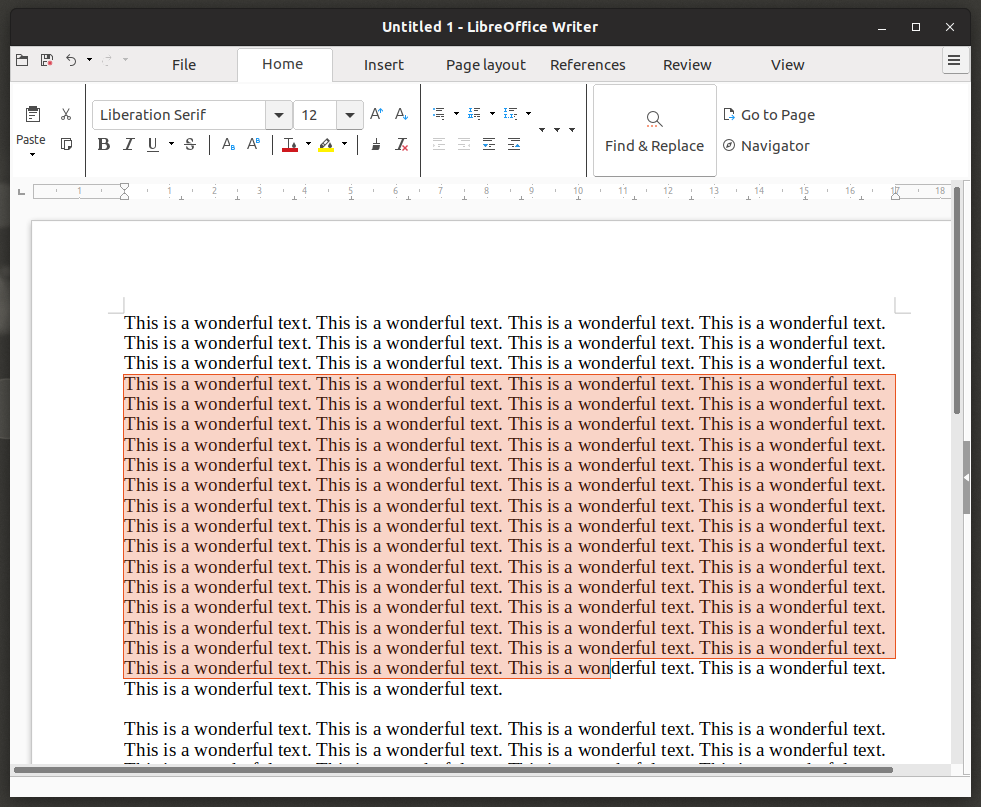Toggle Italic formatting
The width and height of the screenshot is (981, 807).
[x=128, y=145]
